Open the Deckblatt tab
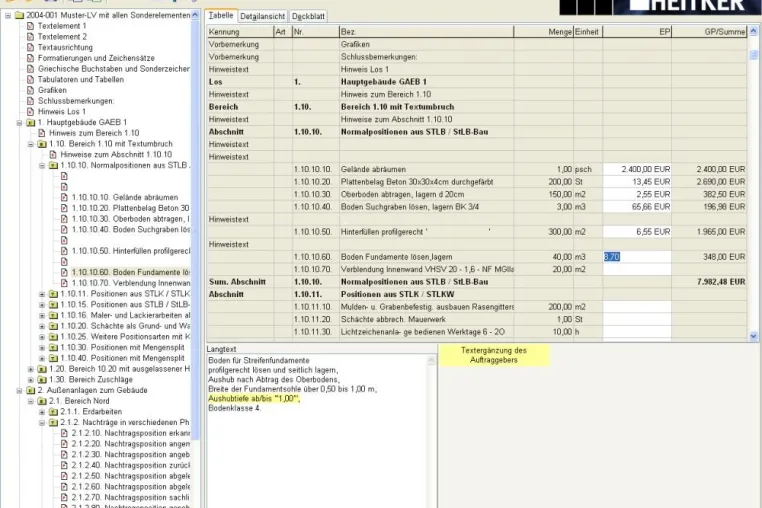Screen dimensions: 762x508 click(x=308, y=16)
